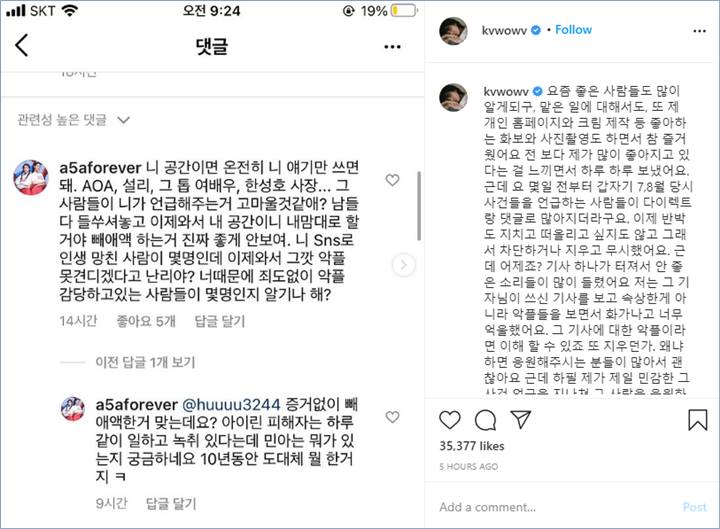Open kvwowv profile picture in header
The height and width of the screenshot is (529, 720).
453,31
